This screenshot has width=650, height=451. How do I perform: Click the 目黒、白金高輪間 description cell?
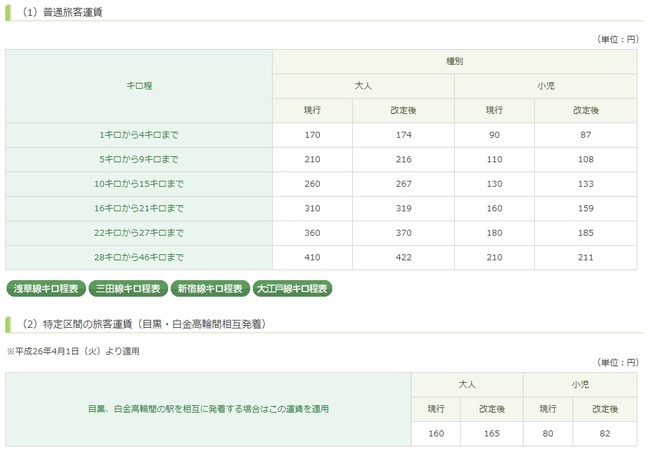(208, 409)
